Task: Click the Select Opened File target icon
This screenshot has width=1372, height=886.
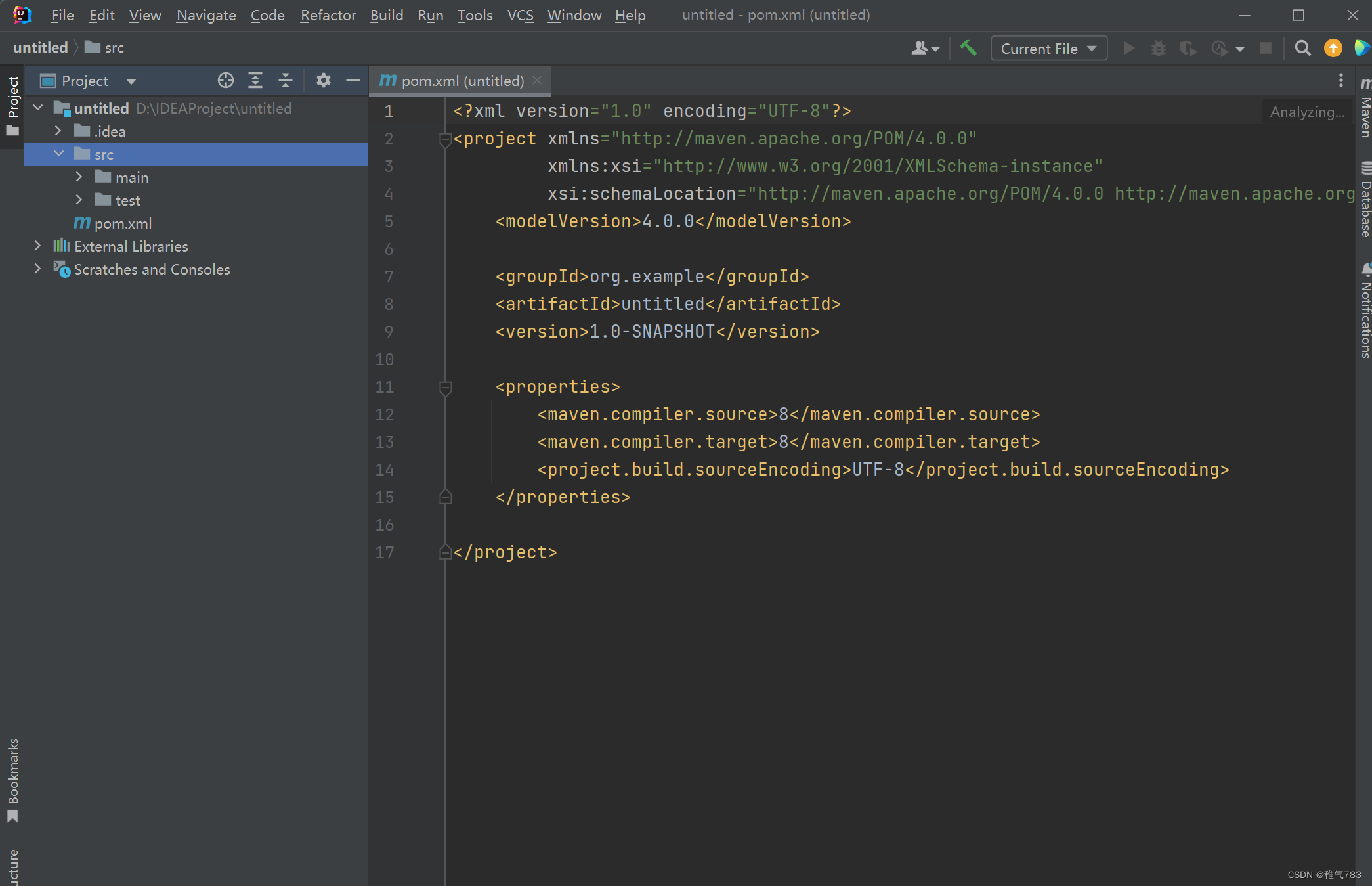Action: click(226, 81)
